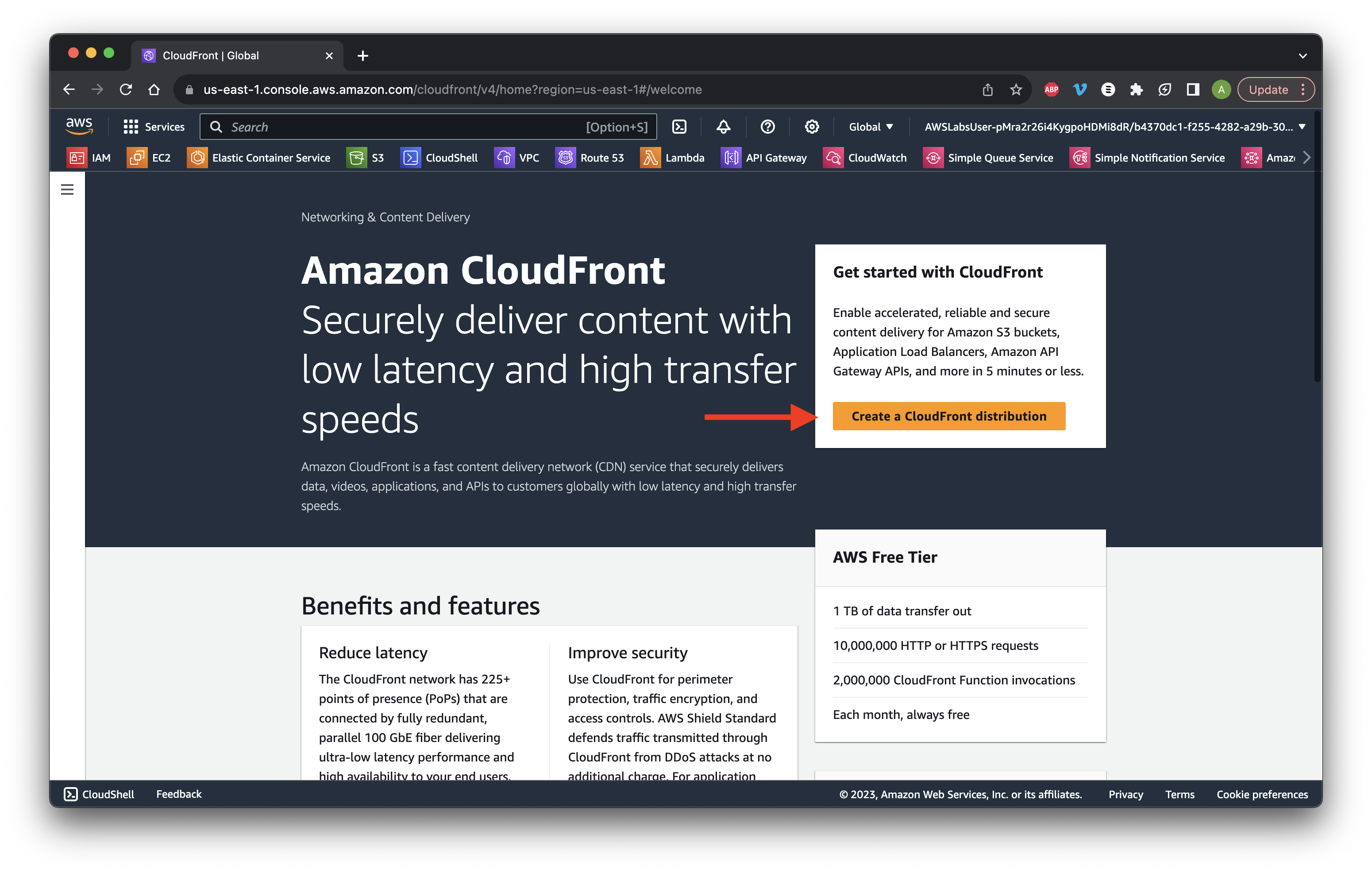This screenshot has height=873, width=1372.
Task: Share the page via share icon
Action: [x=987, y=89]
